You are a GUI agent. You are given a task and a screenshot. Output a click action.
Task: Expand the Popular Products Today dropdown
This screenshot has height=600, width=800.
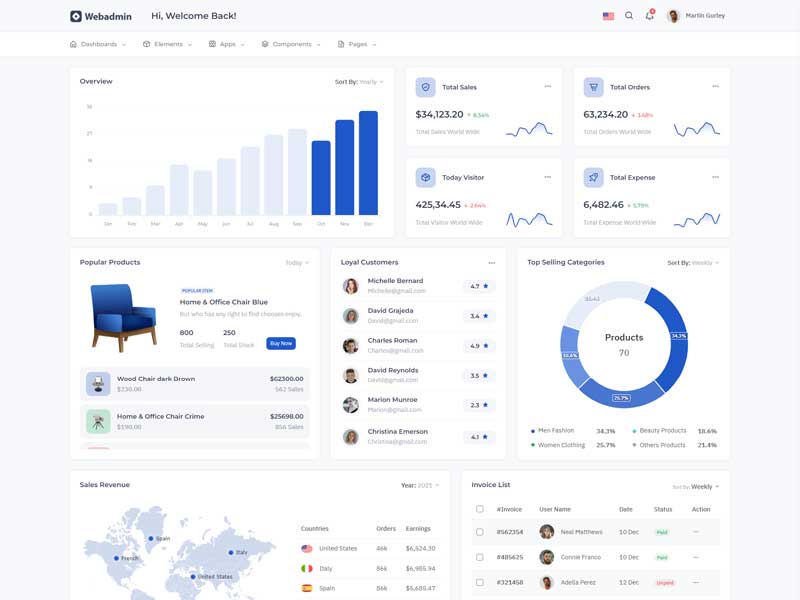pos(297,263)
